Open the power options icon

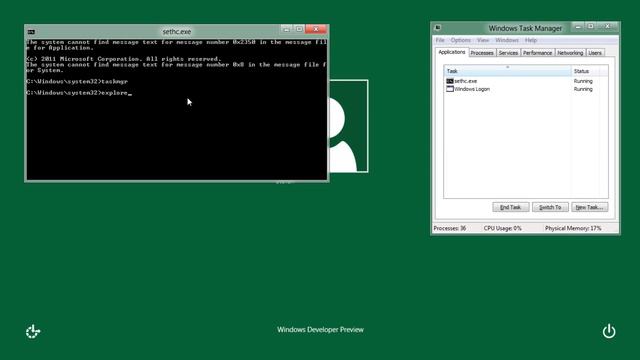tap(609, 331)
